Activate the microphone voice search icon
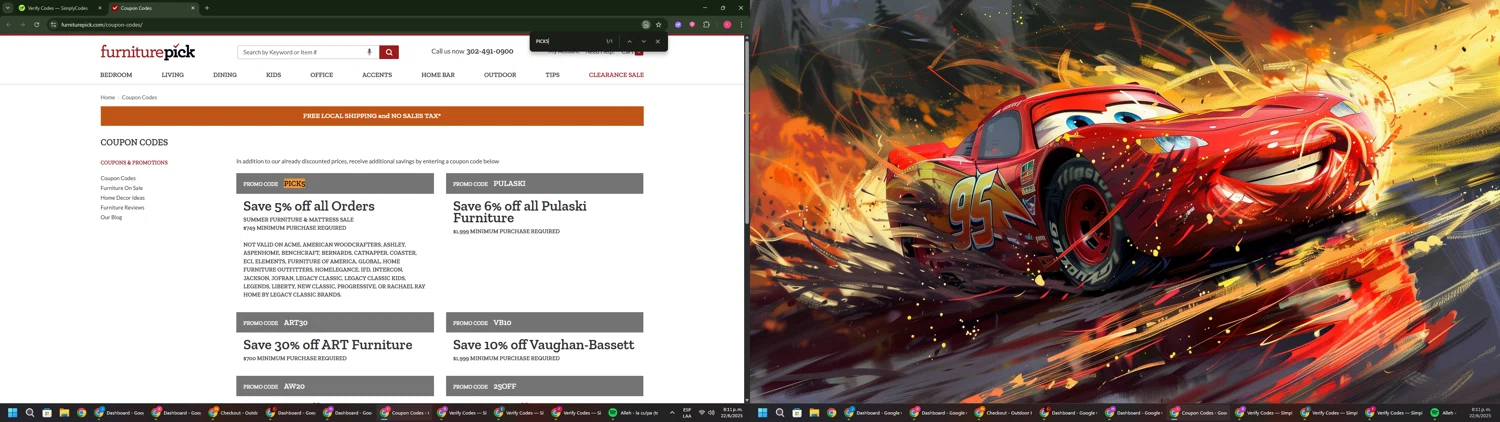1500x422 pixels. pyautogui.click(x=369, y=52)
